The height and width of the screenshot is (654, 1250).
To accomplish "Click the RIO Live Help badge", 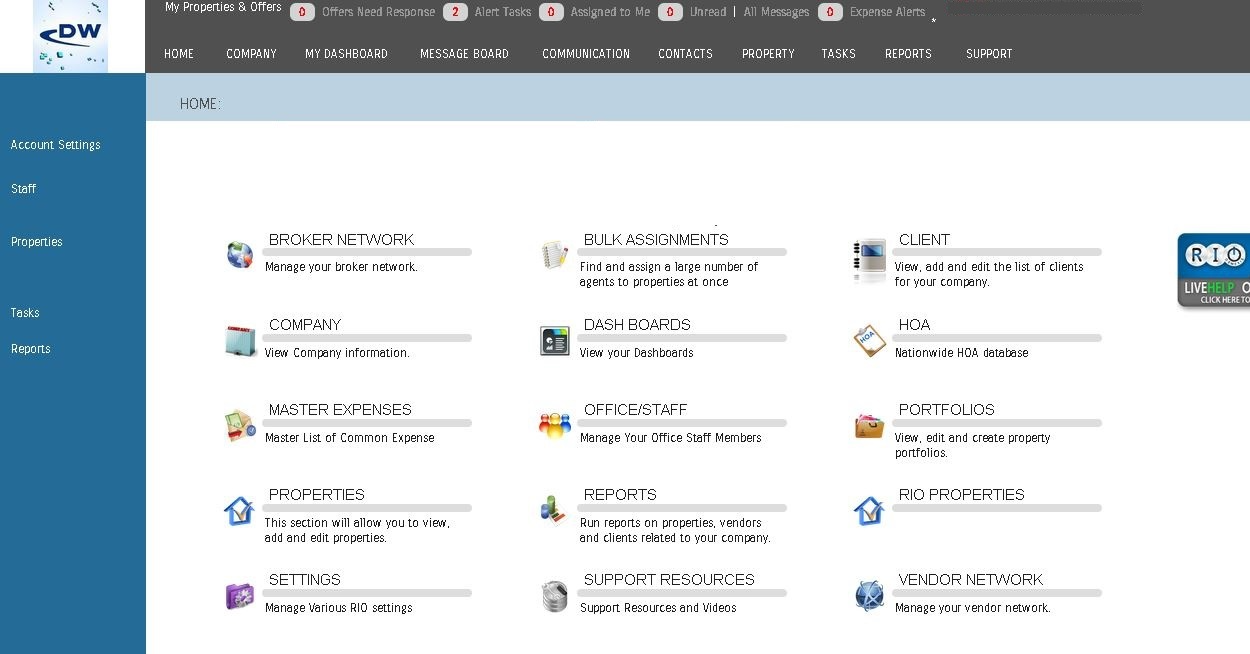I will point(1213,270).
